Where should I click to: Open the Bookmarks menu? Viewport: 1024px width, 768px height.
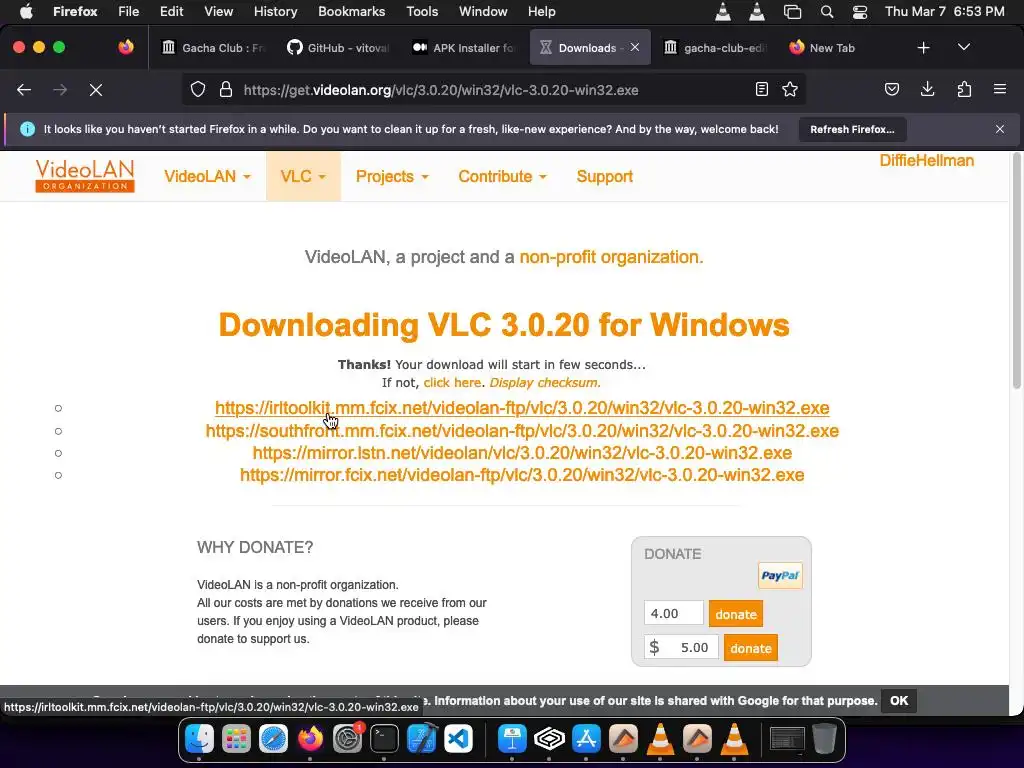[x=351, y=12]
